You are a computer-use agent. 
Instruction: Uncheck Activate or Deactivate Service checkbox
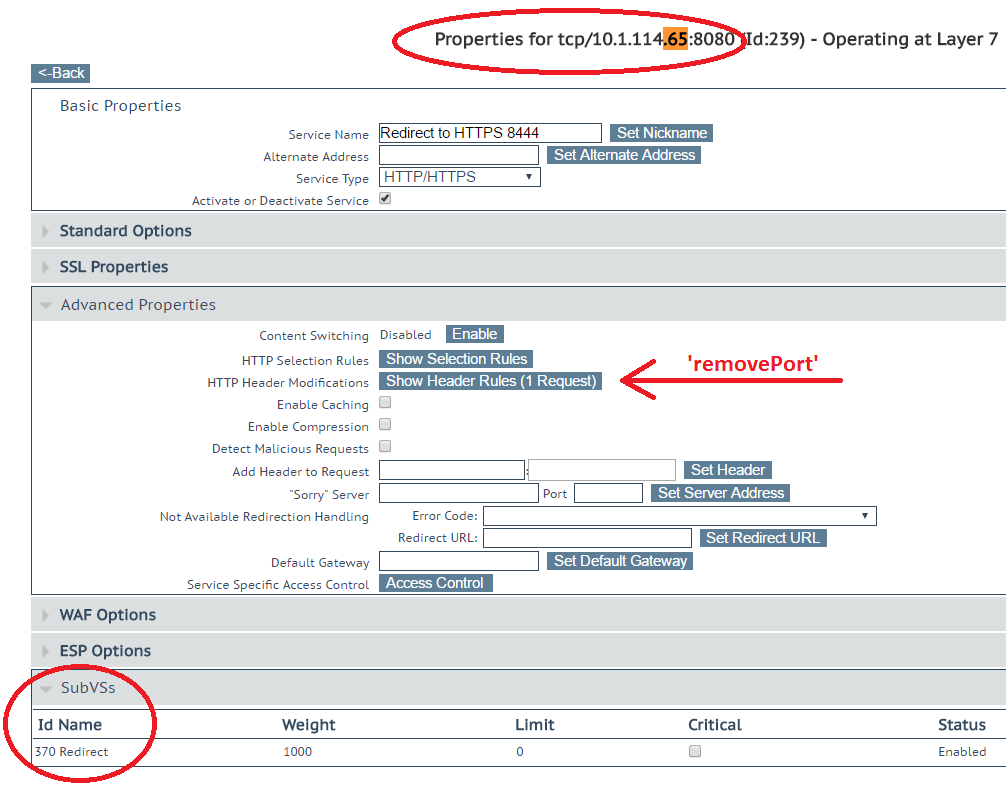point(385,199)
